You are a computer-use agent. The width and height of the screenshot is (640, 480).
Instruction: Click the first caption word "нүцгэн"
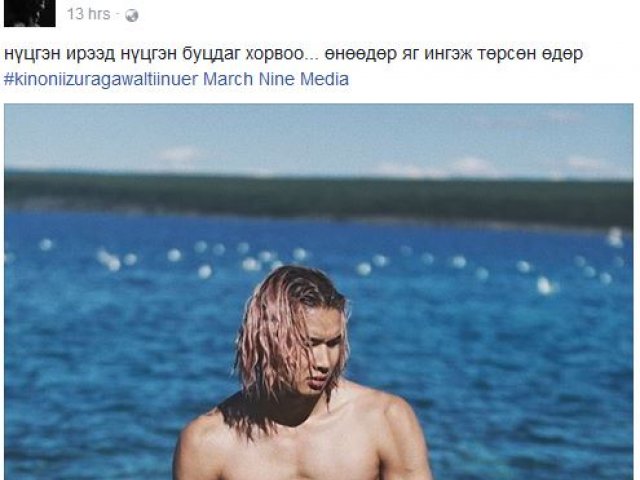32,55
